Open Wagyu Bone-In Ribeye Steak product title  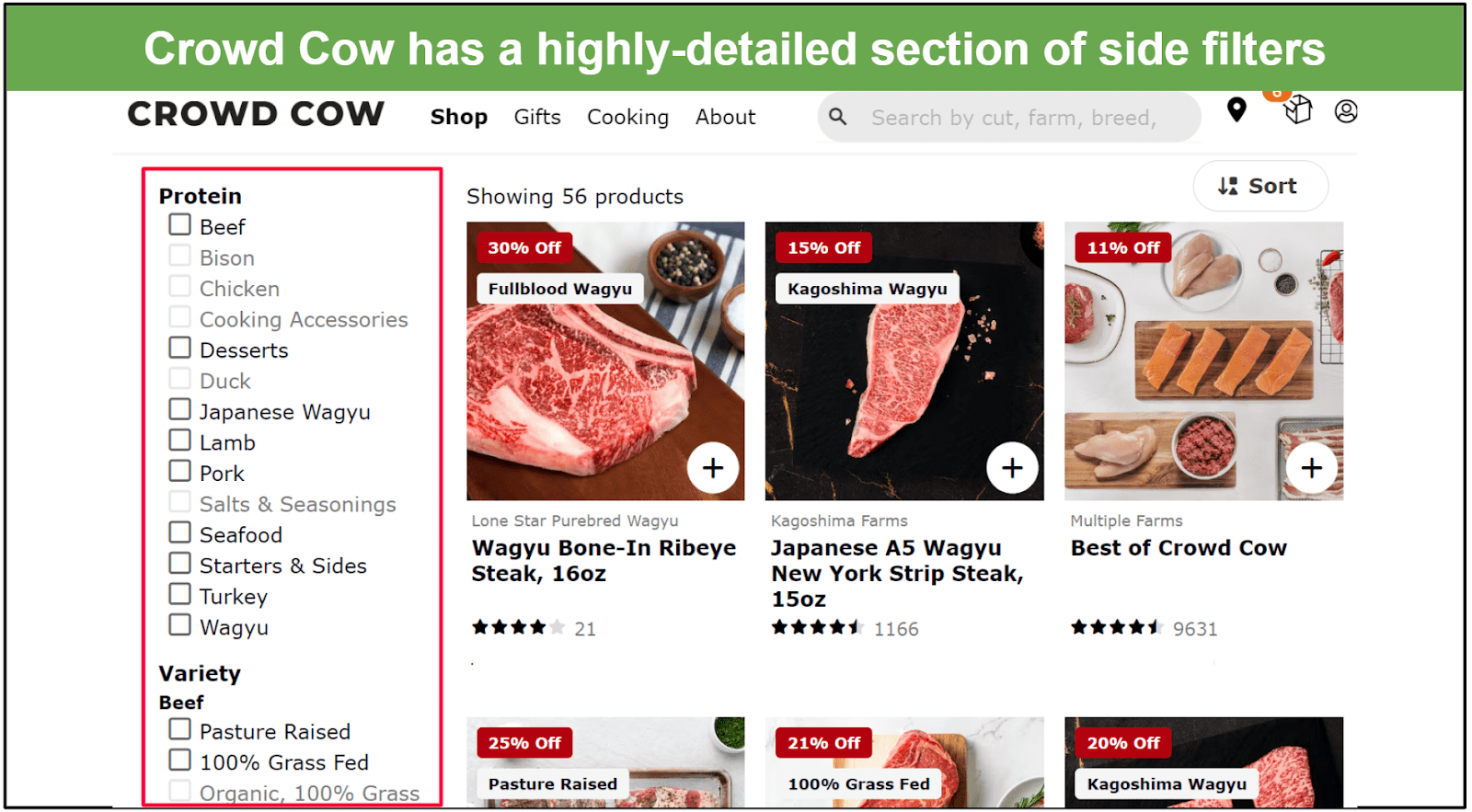(604, 560)
